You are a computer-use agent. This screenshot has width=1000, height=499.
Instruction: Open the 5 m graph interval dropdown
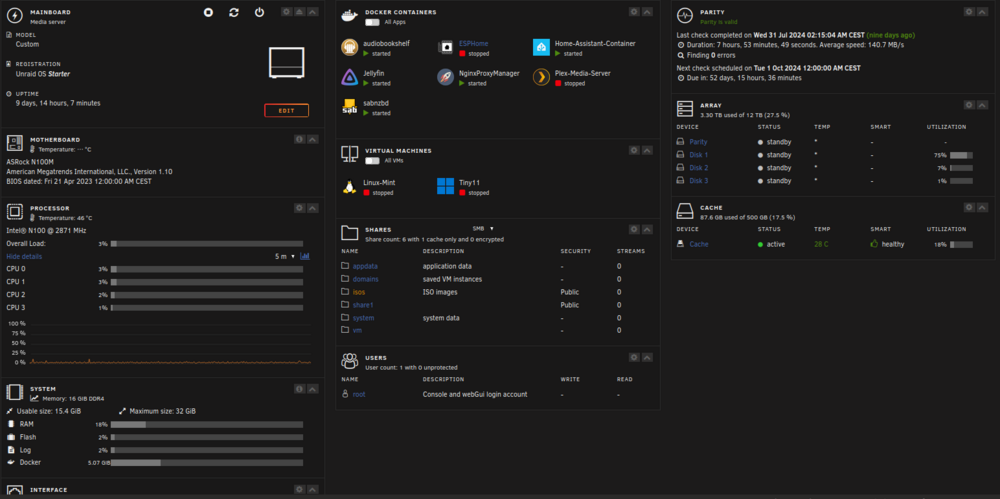pos(285,257)
